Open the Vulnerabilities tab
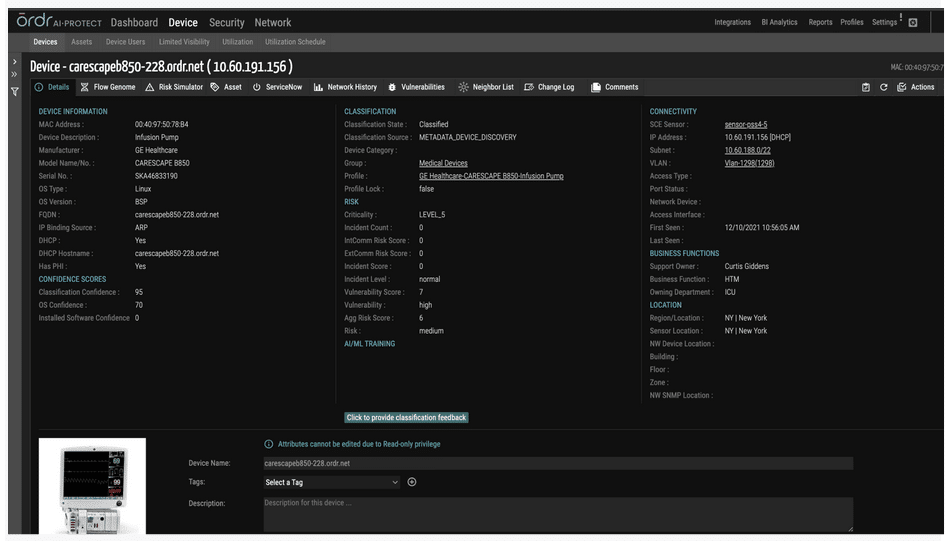The height and width of the screenshot is (541, 949). coord(422,87)
